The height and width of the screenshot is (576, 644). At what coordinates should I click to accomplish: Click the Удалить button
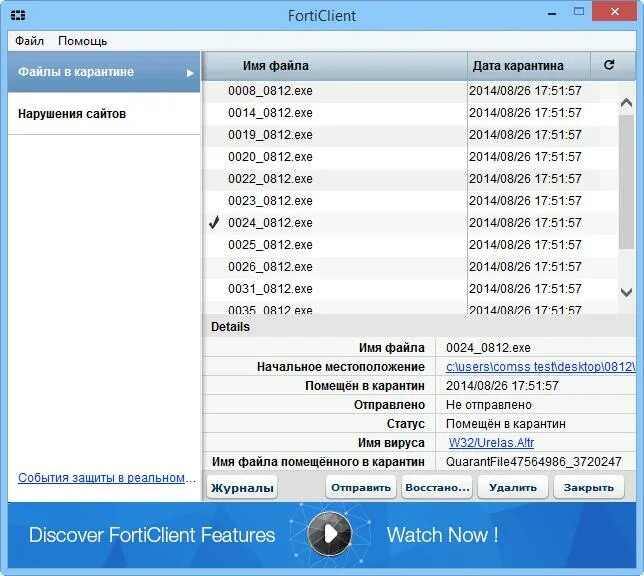pyautogui.click(x=513, y=488)
